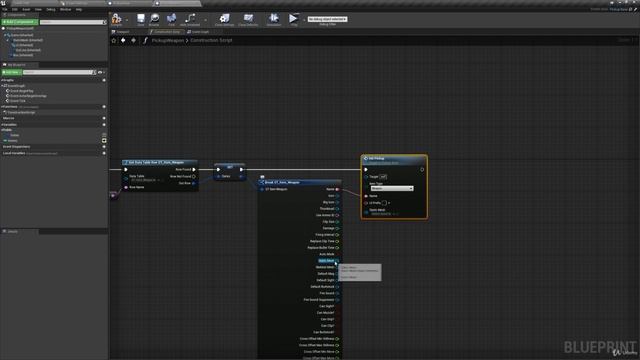Open the File menu
Image resolution: width=640 pixels, height=360 pixels.
click(5, 9)
